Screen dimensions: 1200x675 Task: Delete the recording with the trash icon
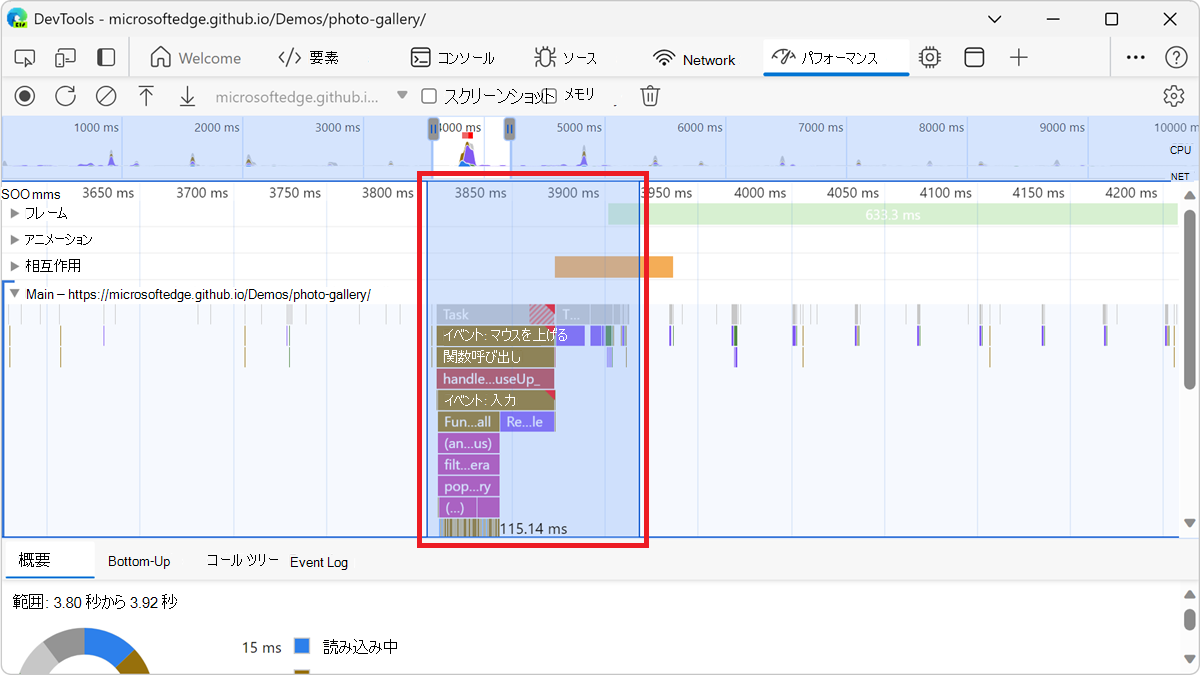click(x=650, y=95)
